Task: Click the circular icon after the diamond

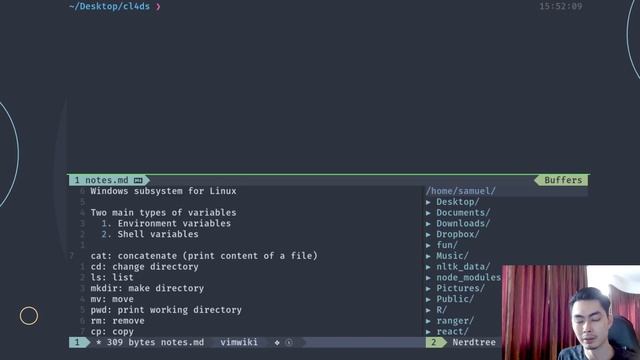Action: point(289,342)
